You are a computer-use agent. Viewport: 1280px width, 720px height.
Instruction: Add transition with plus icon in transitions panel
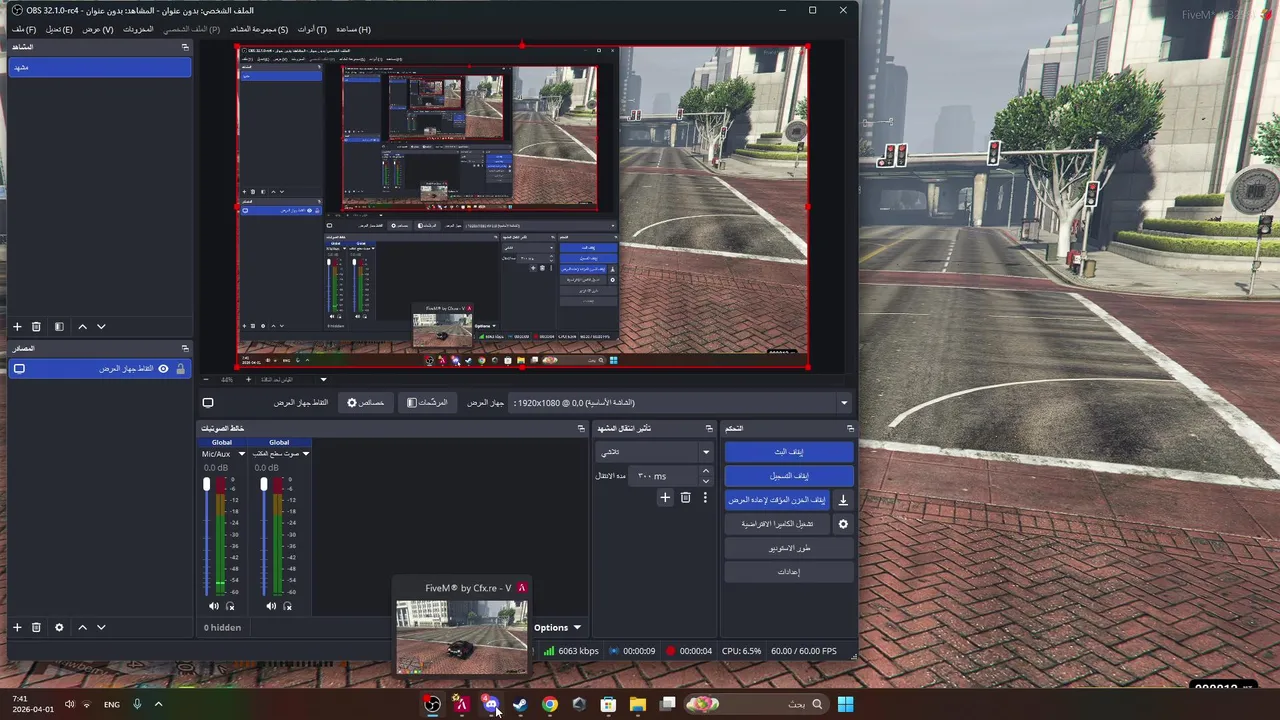coord(665,497)
